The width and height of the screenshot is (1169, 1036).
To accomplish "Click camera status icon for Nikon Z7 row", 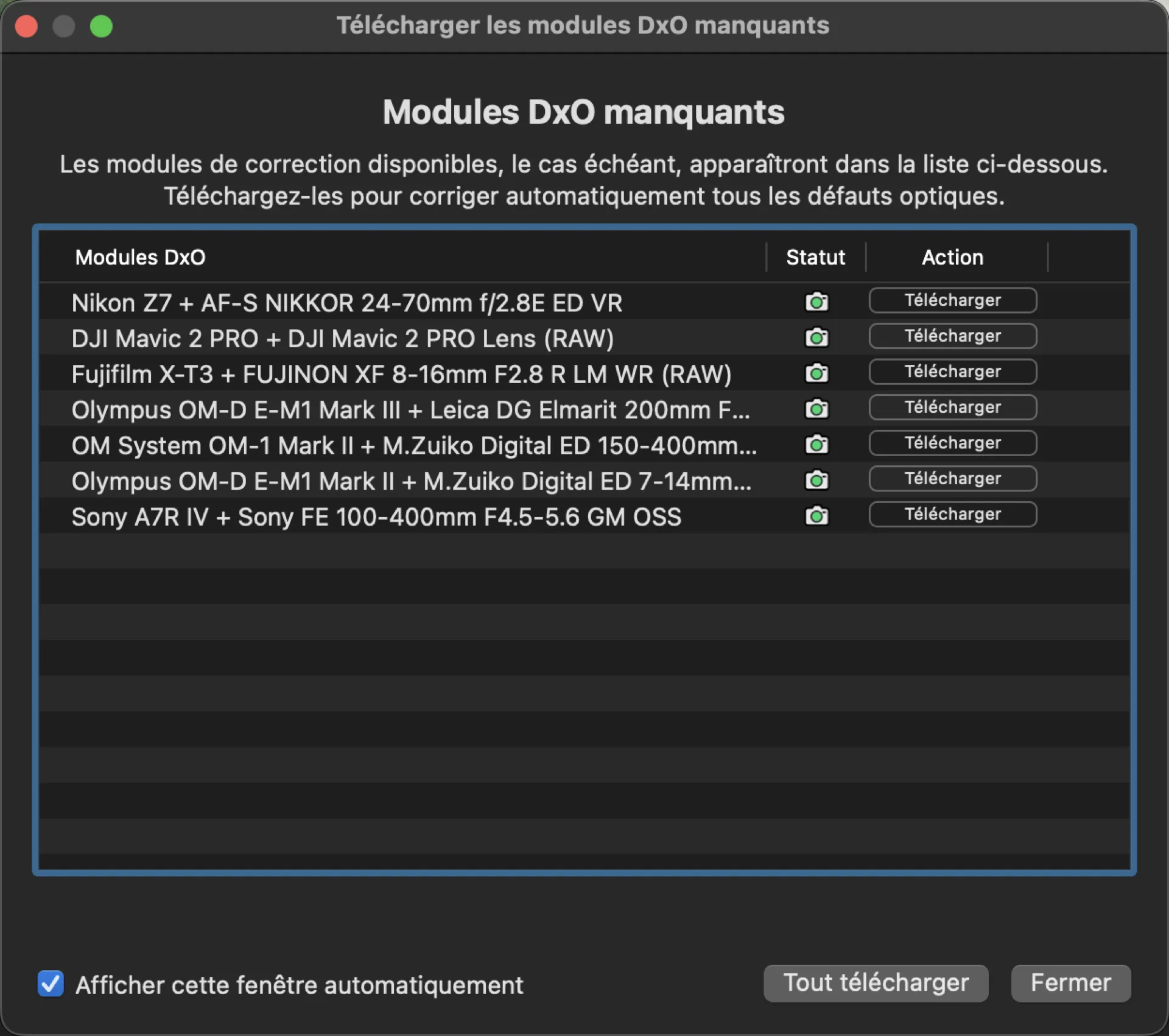I will (x=816, y=301).
